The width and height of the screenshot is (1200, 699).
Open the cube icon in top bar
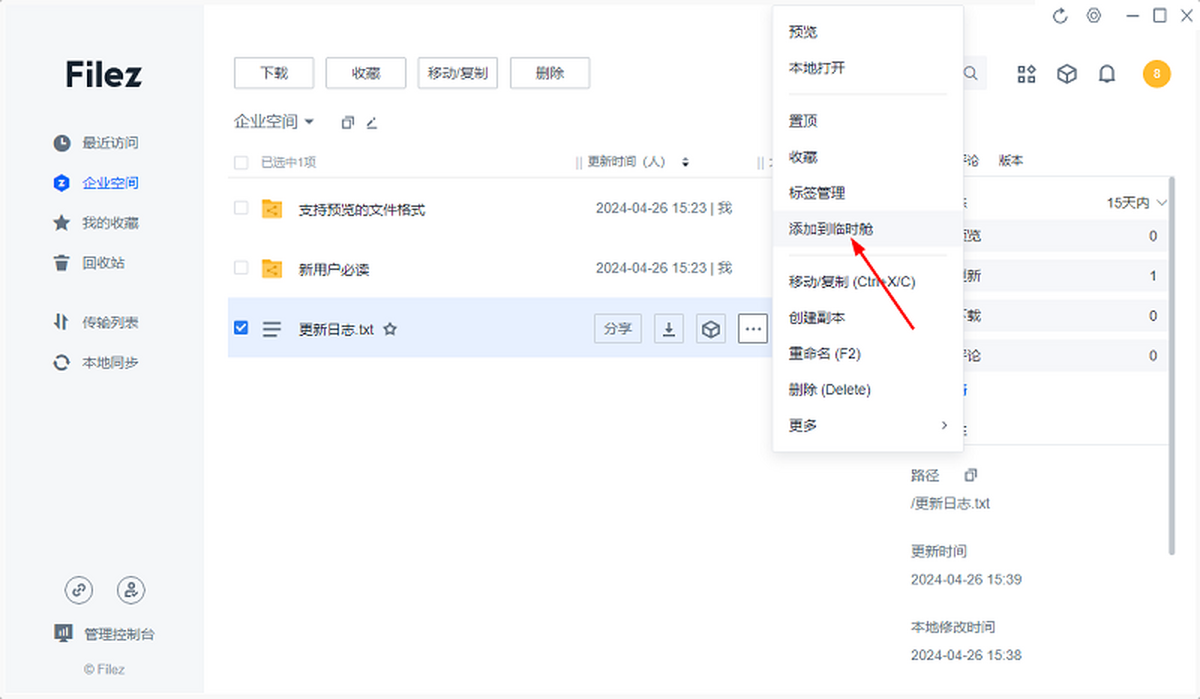point(1067,74)
